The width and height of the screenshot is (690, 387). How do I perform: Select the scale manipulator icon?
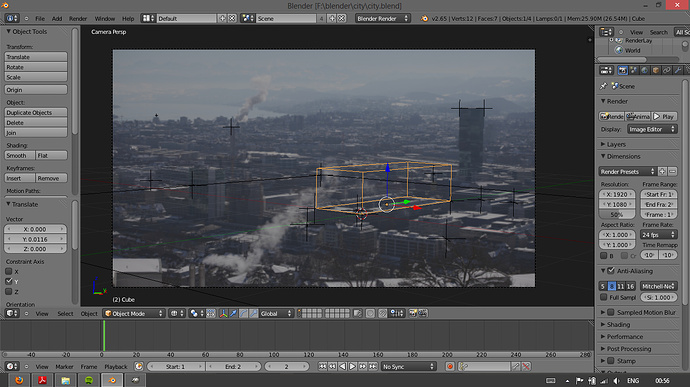(x=254, y=313)
